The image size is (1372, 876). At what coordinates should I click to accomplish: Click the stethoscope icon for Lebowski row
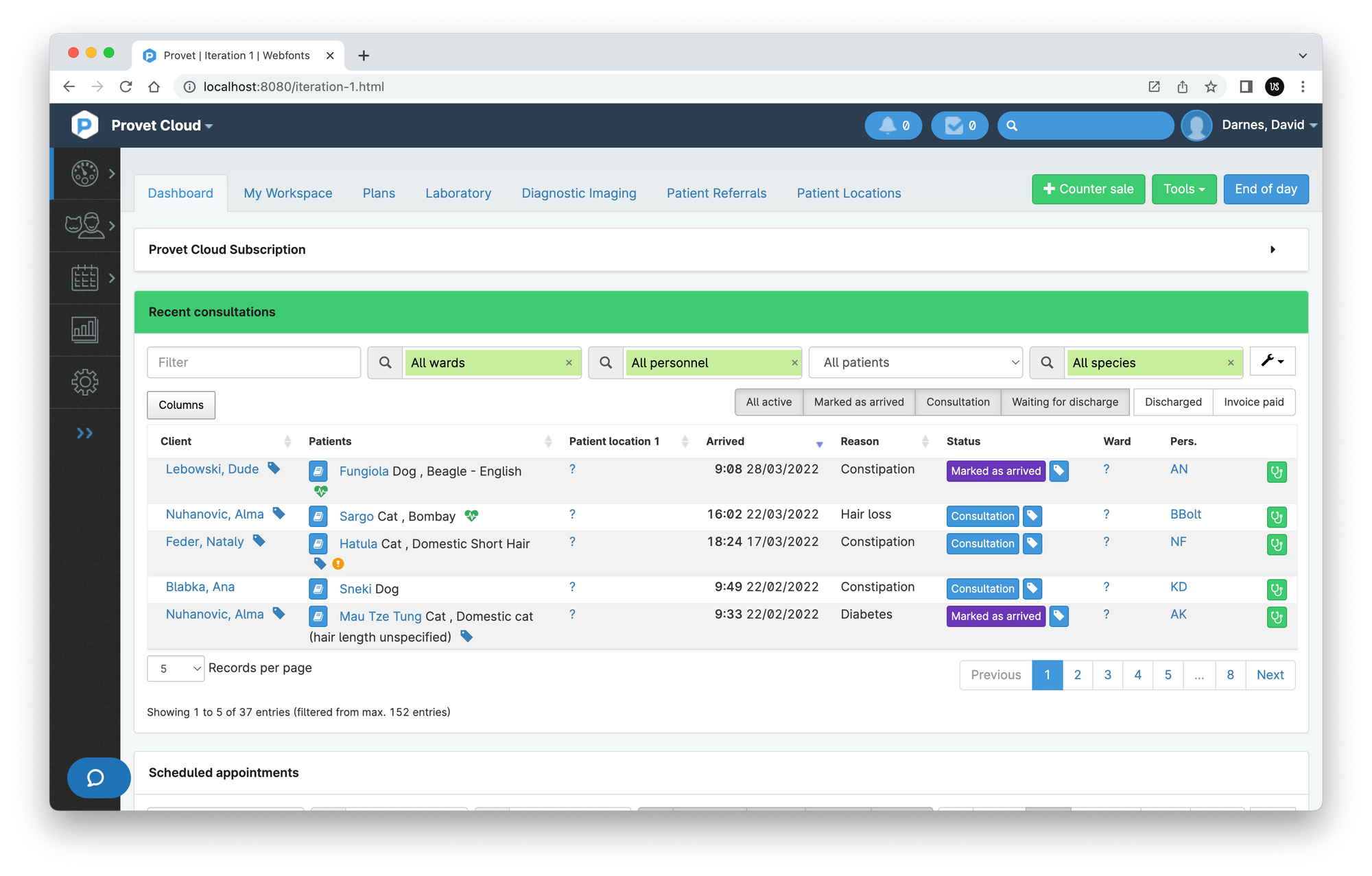pyautogui.click(x=1276, y=472)
